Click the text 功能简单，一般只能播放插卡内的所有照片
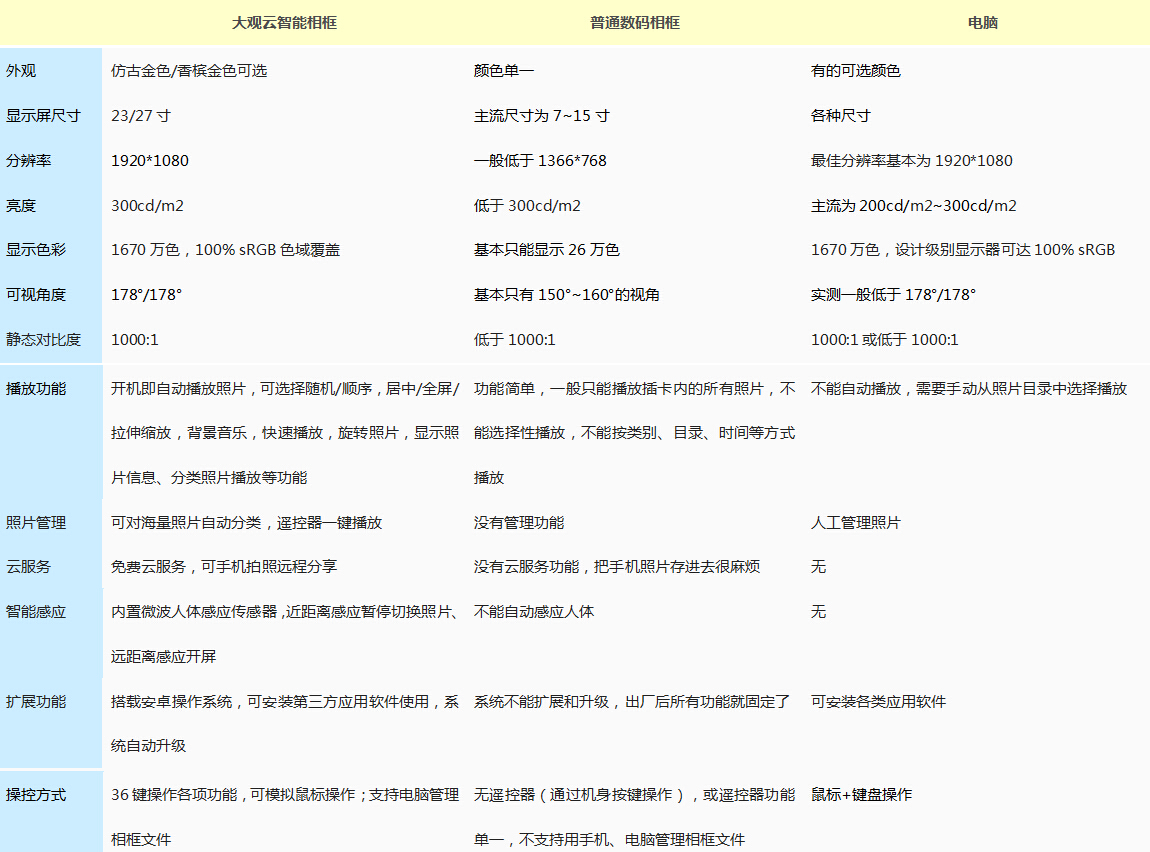Viewport: 1150px width, 852px height. [618, 389]
